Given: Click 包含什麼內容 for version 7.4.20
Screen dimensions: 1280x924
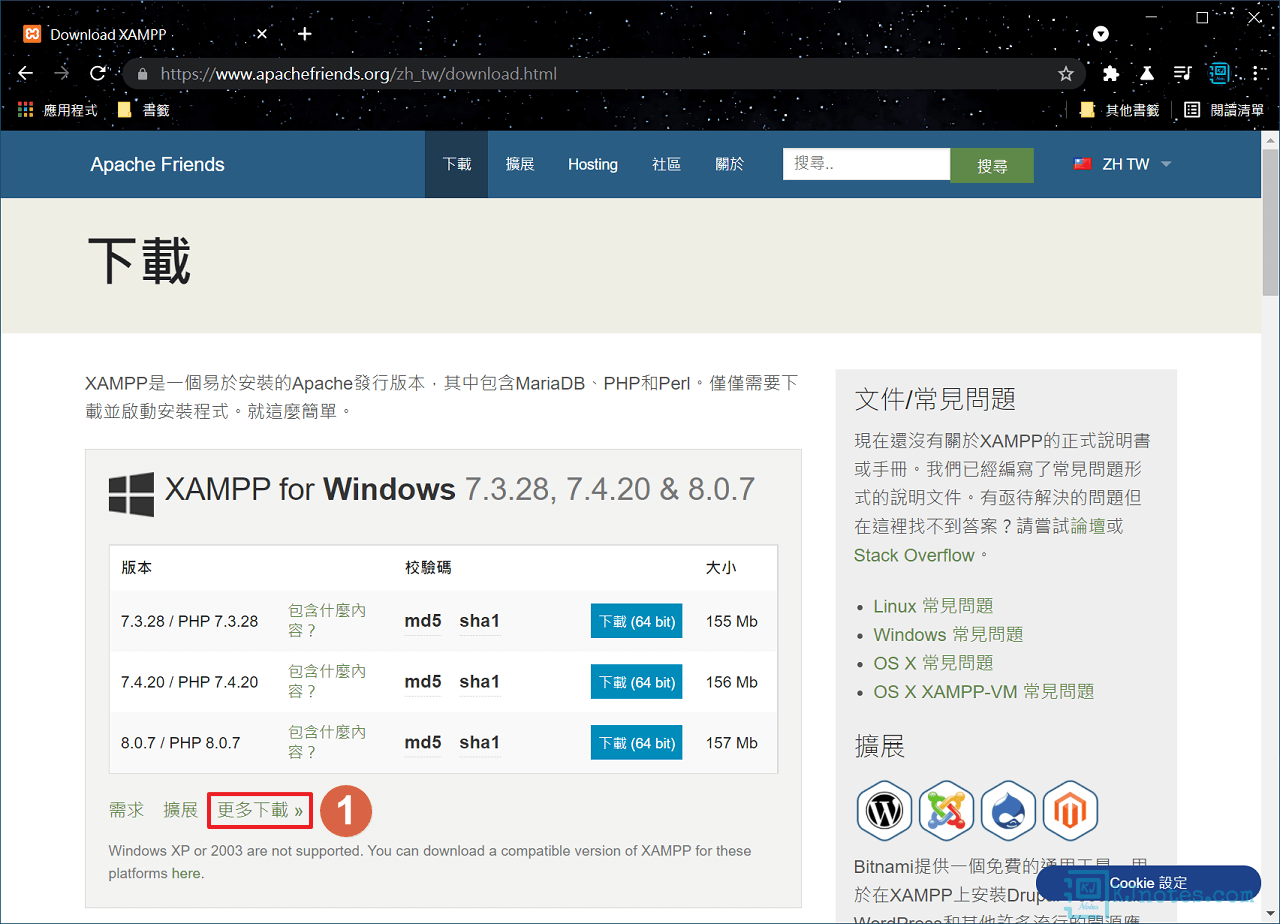Looking at the screenshot, I should click(327, 681).
